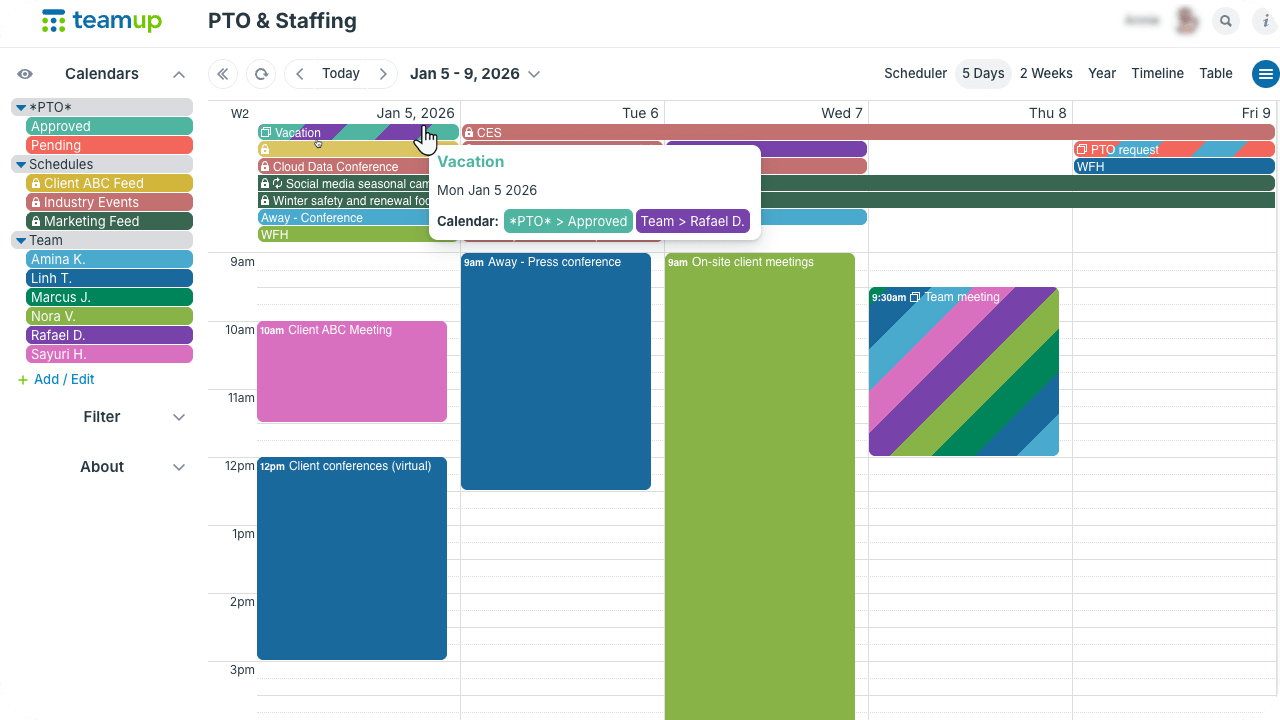Switch to the Timeline view
The height and width of the screenshot is (720, 1280).
[1157, 74]
